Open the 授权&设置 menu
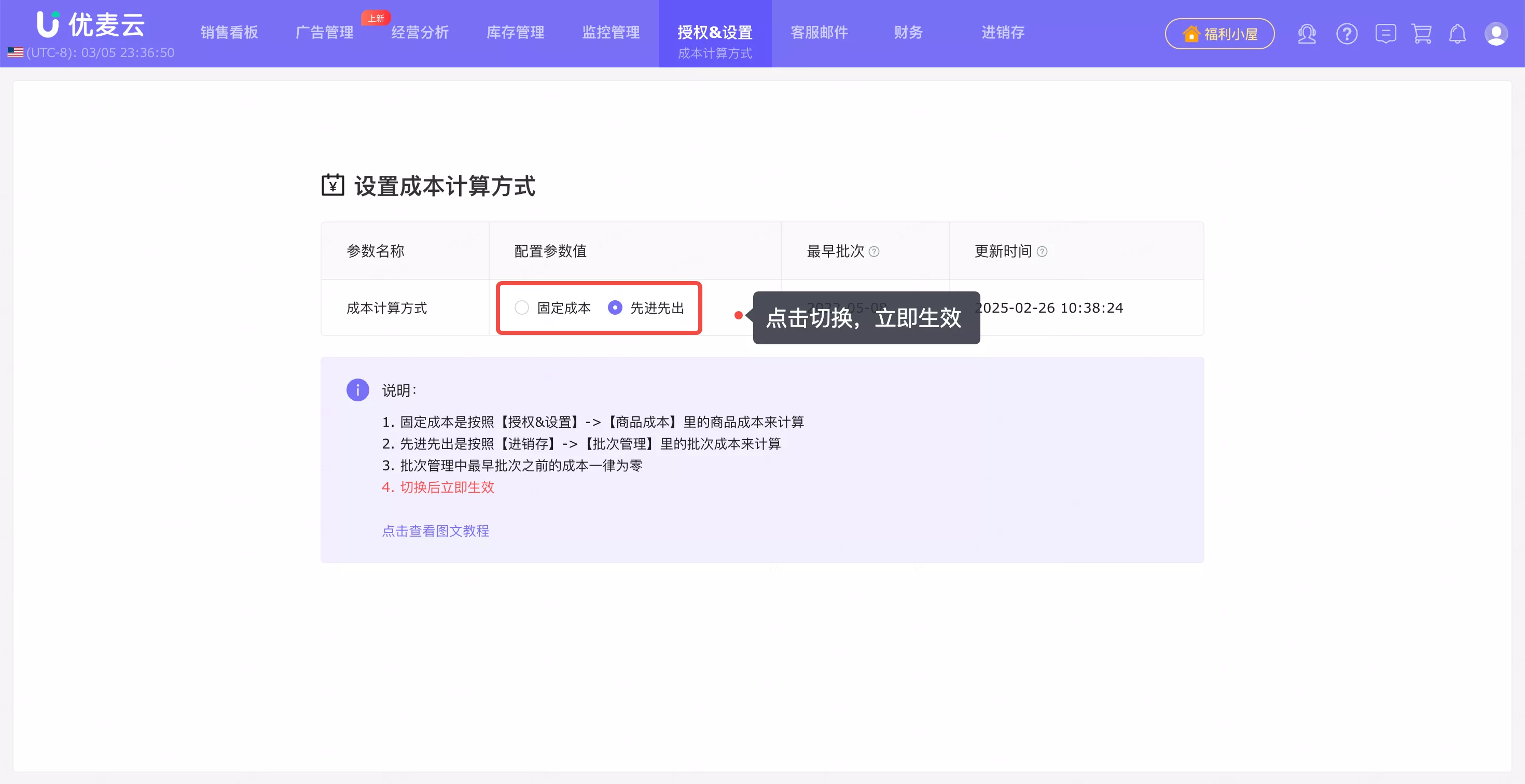Viewport: 1525px width, 784px height. (715, 33)
